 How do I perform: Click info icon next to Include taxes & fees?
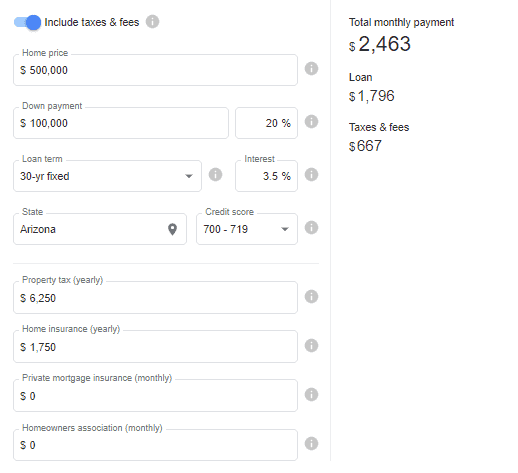point(152,22)
